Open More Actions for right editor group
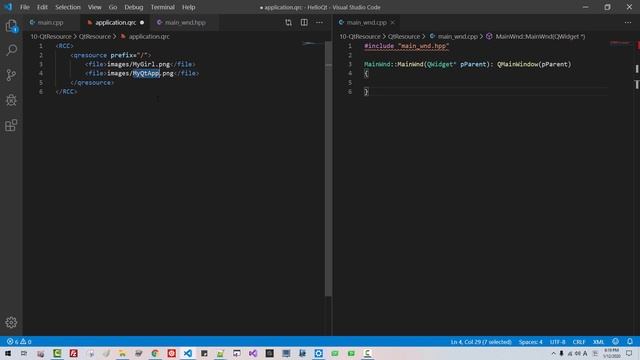Viewport: 640px width, 360px height. pos(628,22)
